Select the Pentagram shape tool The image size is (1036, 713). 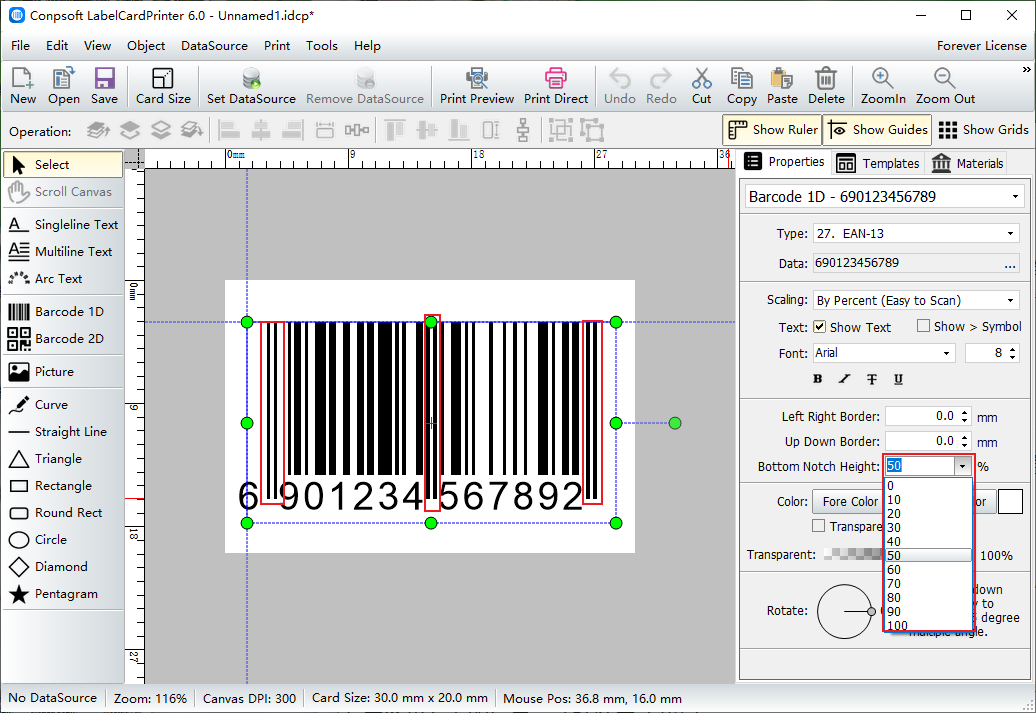[63, 593]
